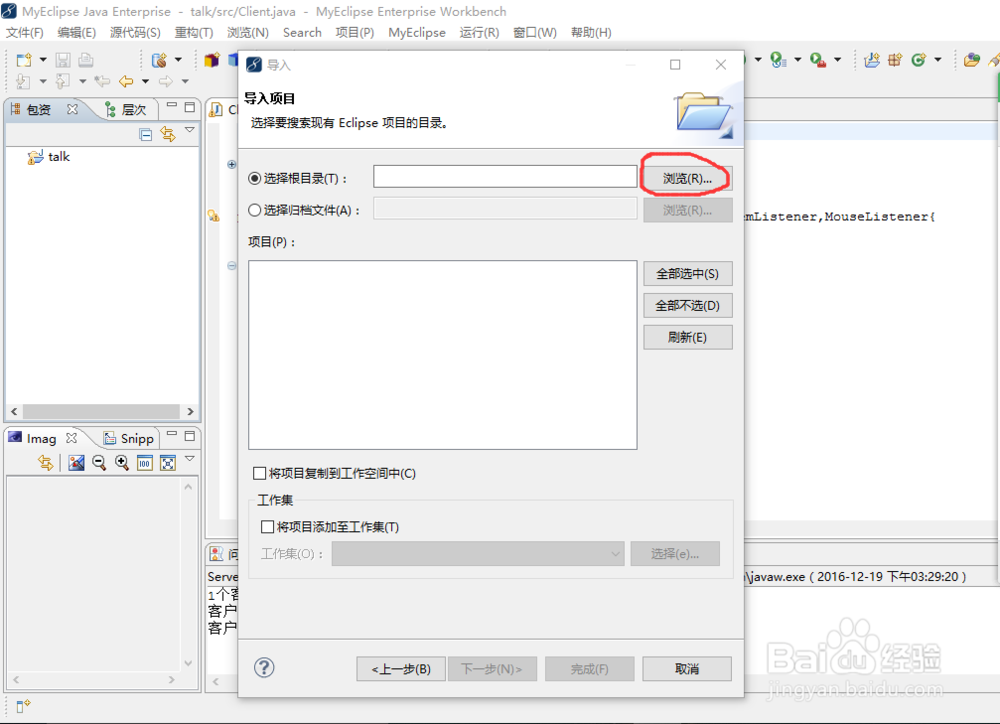The image size is (1000, 724).
Task: Maximize the Image panel
Action: coord(189,436)
